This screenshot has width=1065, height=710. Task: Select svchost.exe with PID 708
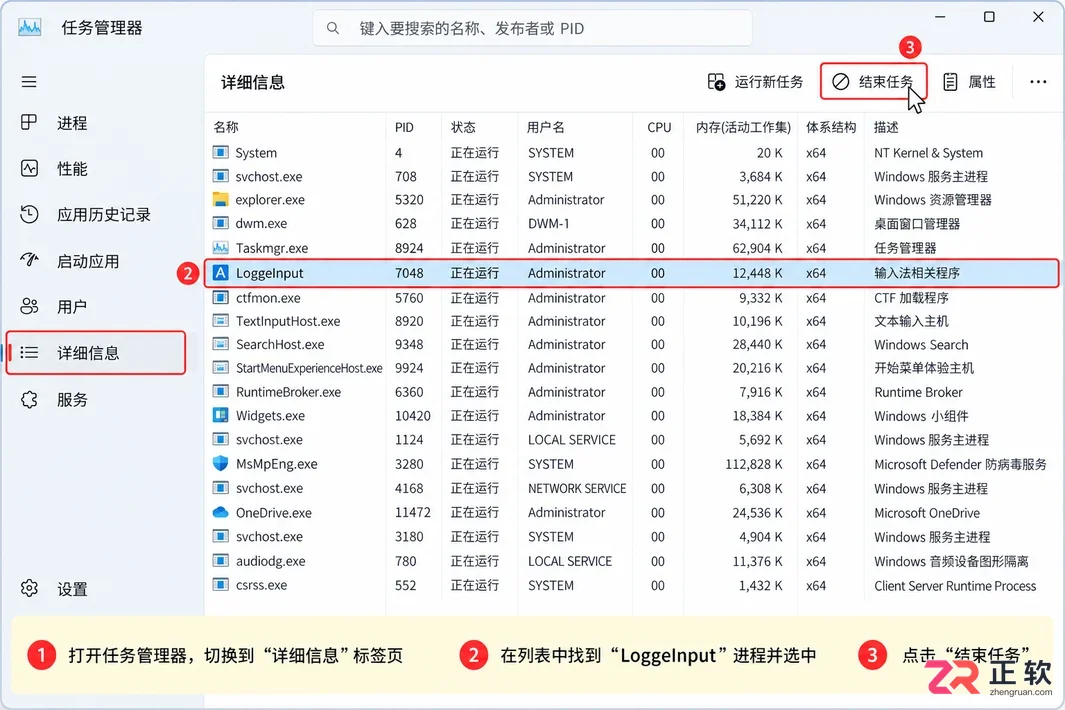pos(632,177)
